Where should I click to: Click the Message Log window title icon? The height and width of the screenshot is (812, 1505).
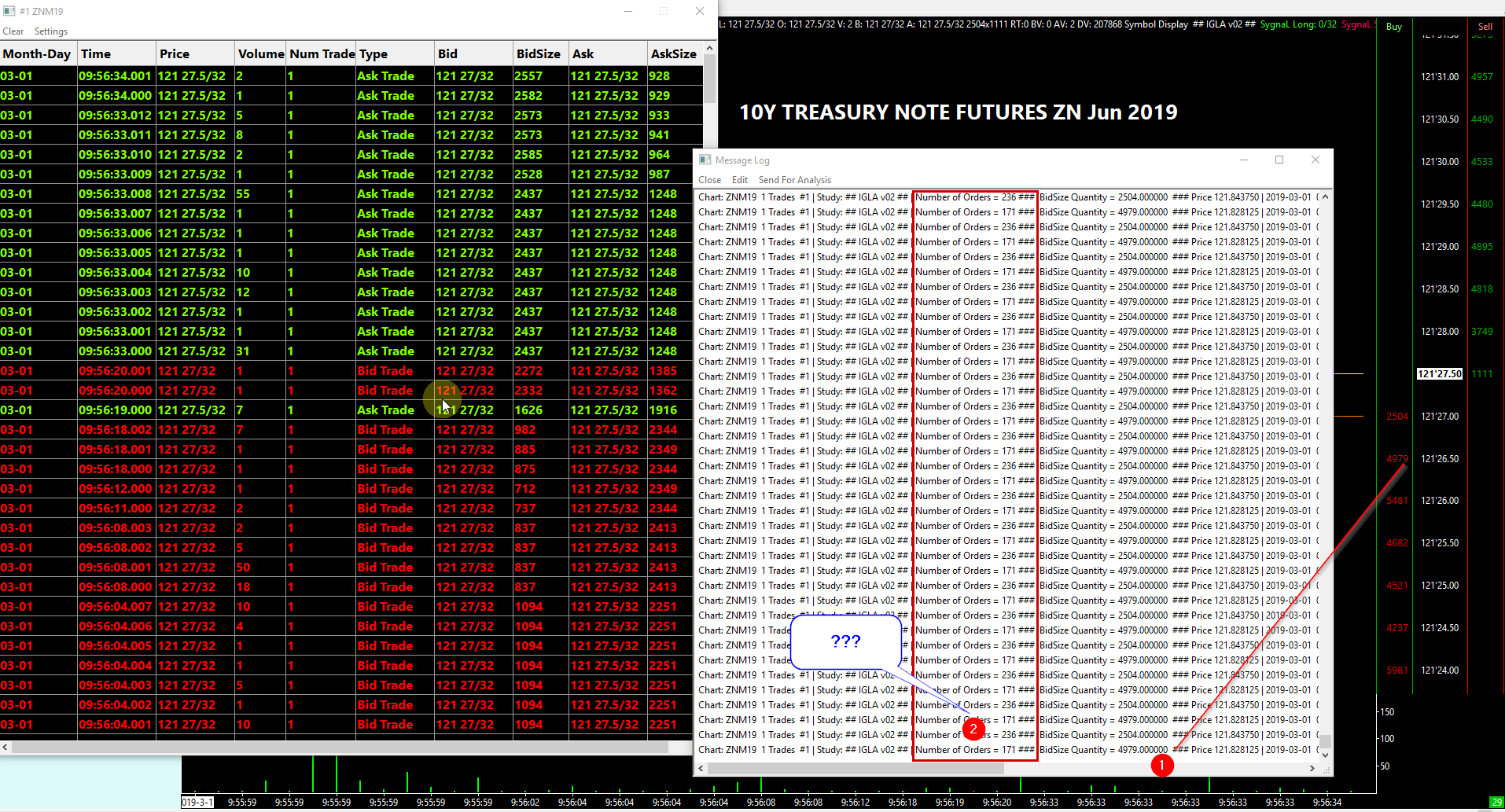point(705,160)
